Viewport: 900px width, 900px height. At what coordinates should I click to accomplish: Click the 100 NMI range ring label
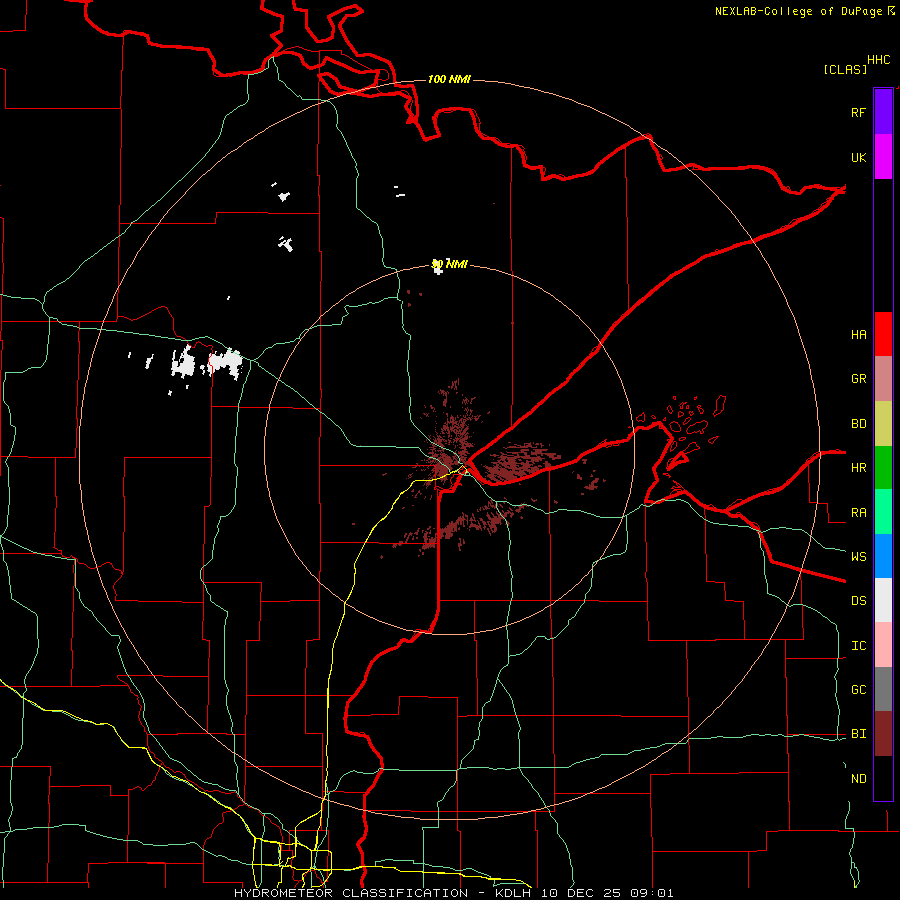tap(449, 79)
